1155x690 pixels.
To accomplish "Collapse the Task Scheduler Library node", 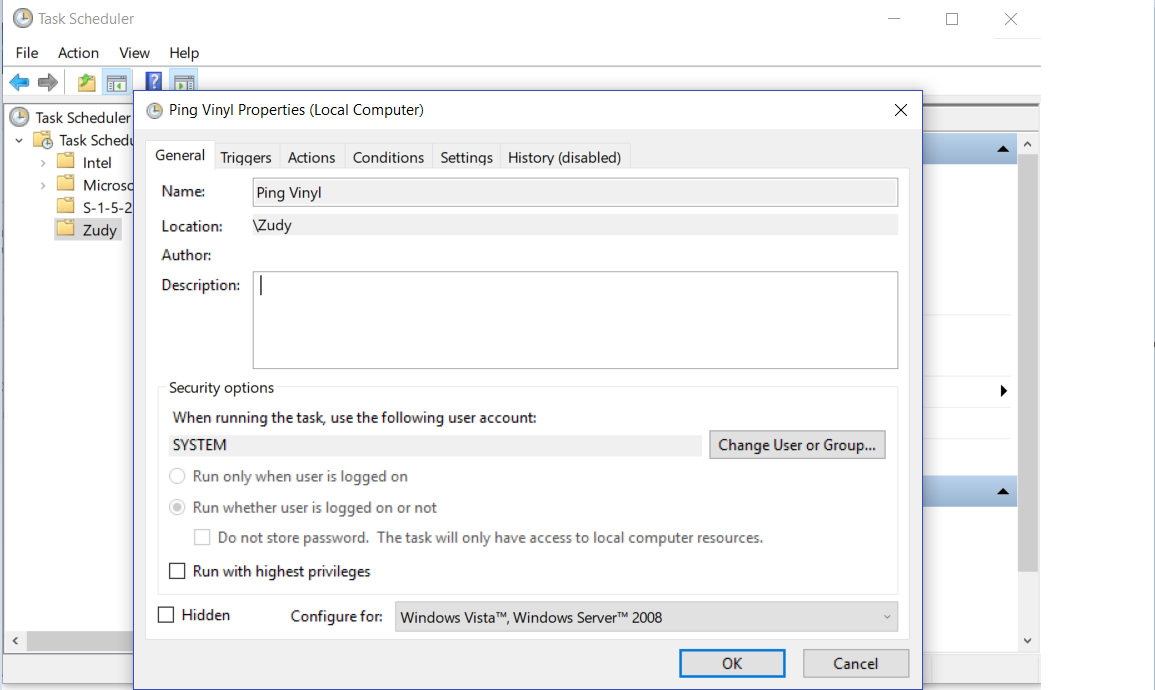I will pos(19,141).
